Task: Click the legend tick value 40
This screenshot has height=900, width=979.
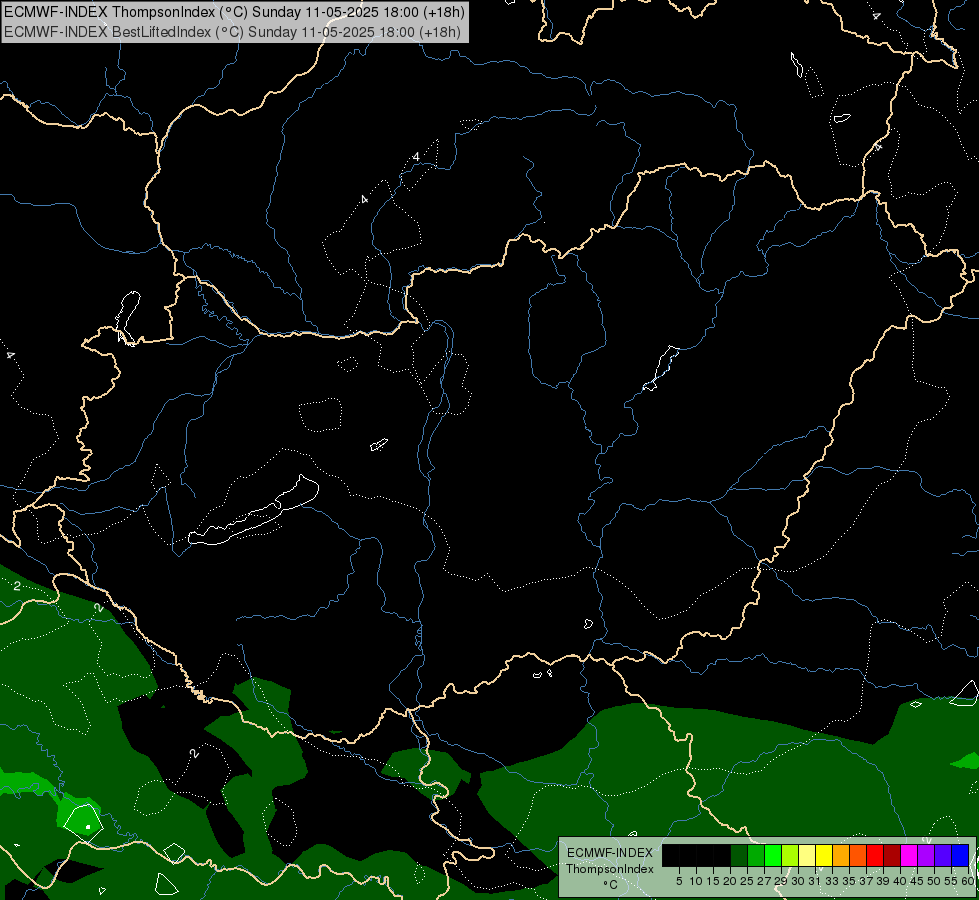Action: coord(899,881)
